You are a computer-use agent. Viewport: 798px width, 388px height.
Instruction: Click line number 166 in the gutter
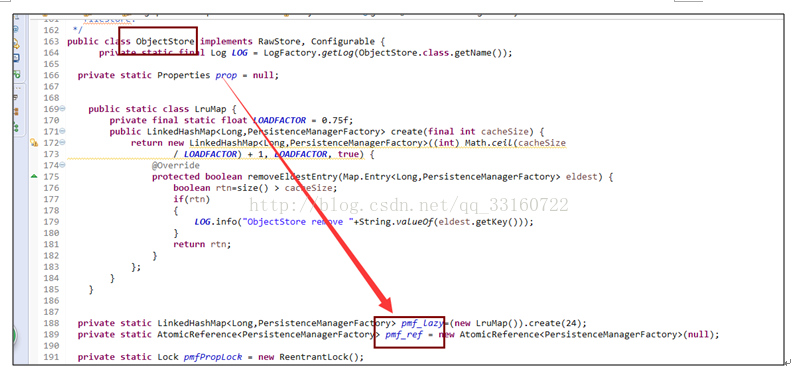(x=51, y=75)
